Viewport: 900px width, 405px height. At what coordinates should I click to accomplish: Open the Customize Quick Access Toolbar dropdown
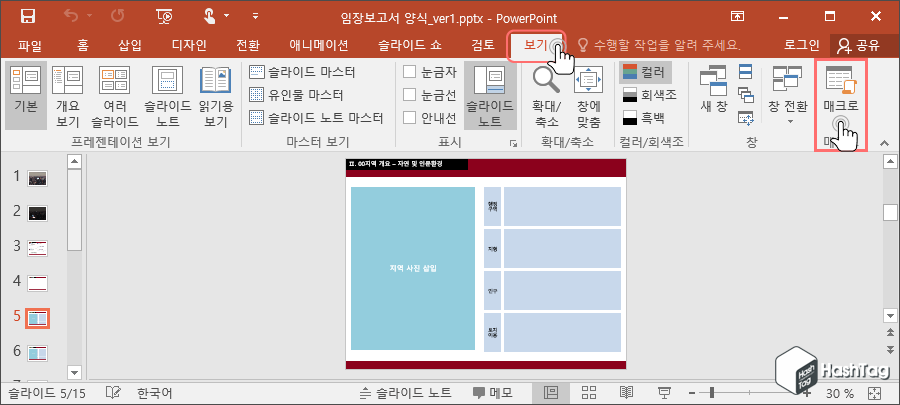[255, 16]
